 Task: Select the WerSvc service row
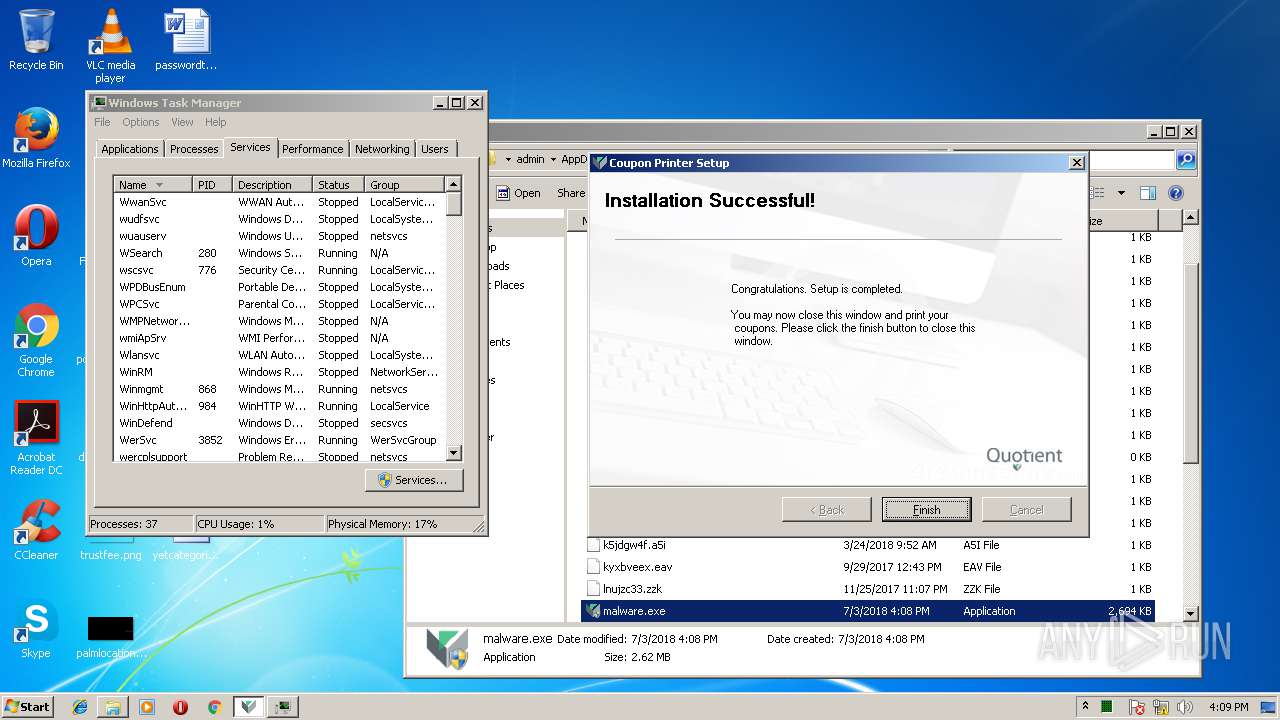pyautogui.click(x=279, y=440)
